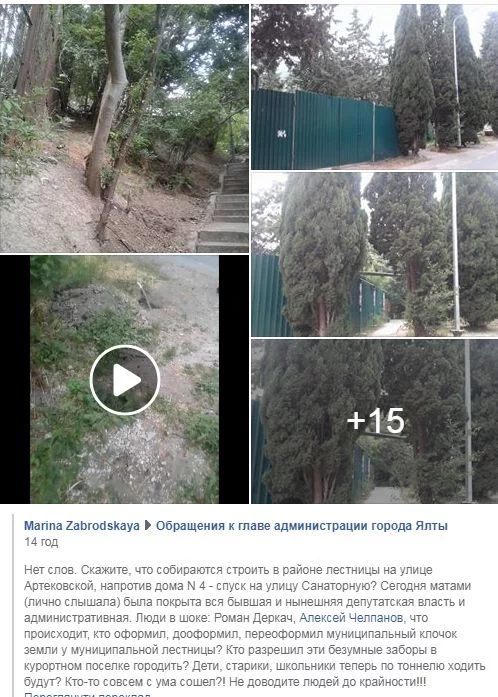Image resolution: width=498 pixels, height=697 pixels.
Task: Click the left black bar of the video
Action: coord(15,380)
